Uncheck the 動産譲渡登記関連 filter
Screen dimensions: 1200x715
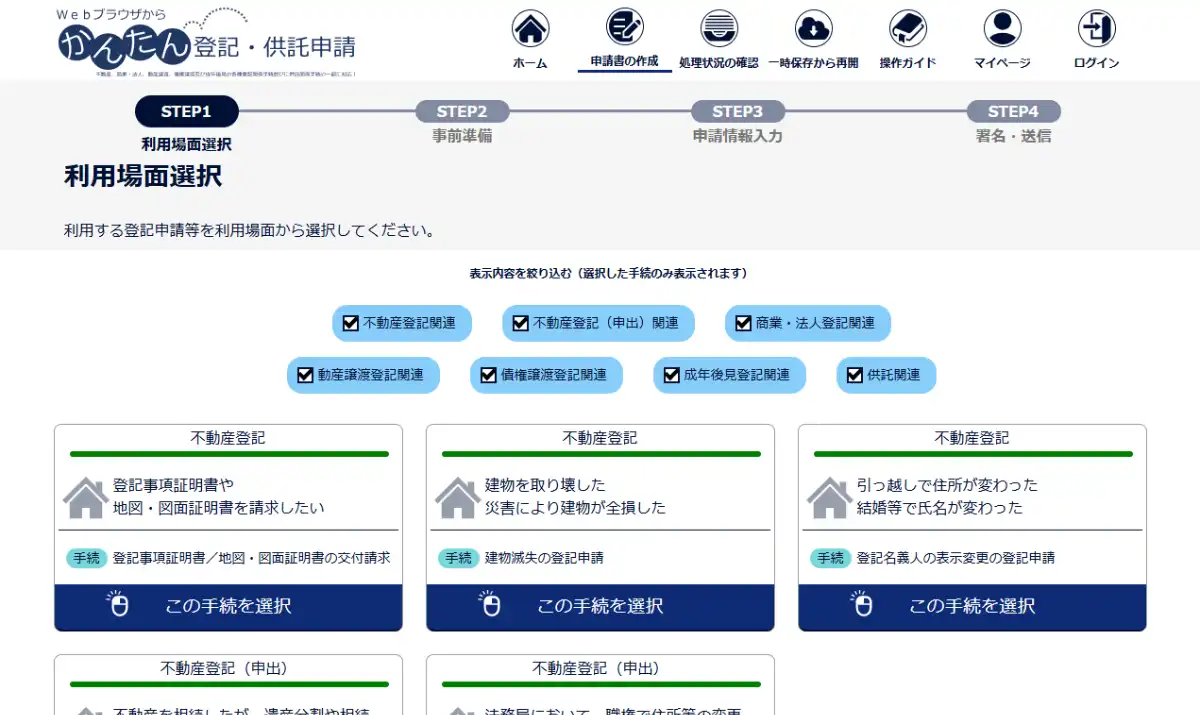(x=305, y=375)
